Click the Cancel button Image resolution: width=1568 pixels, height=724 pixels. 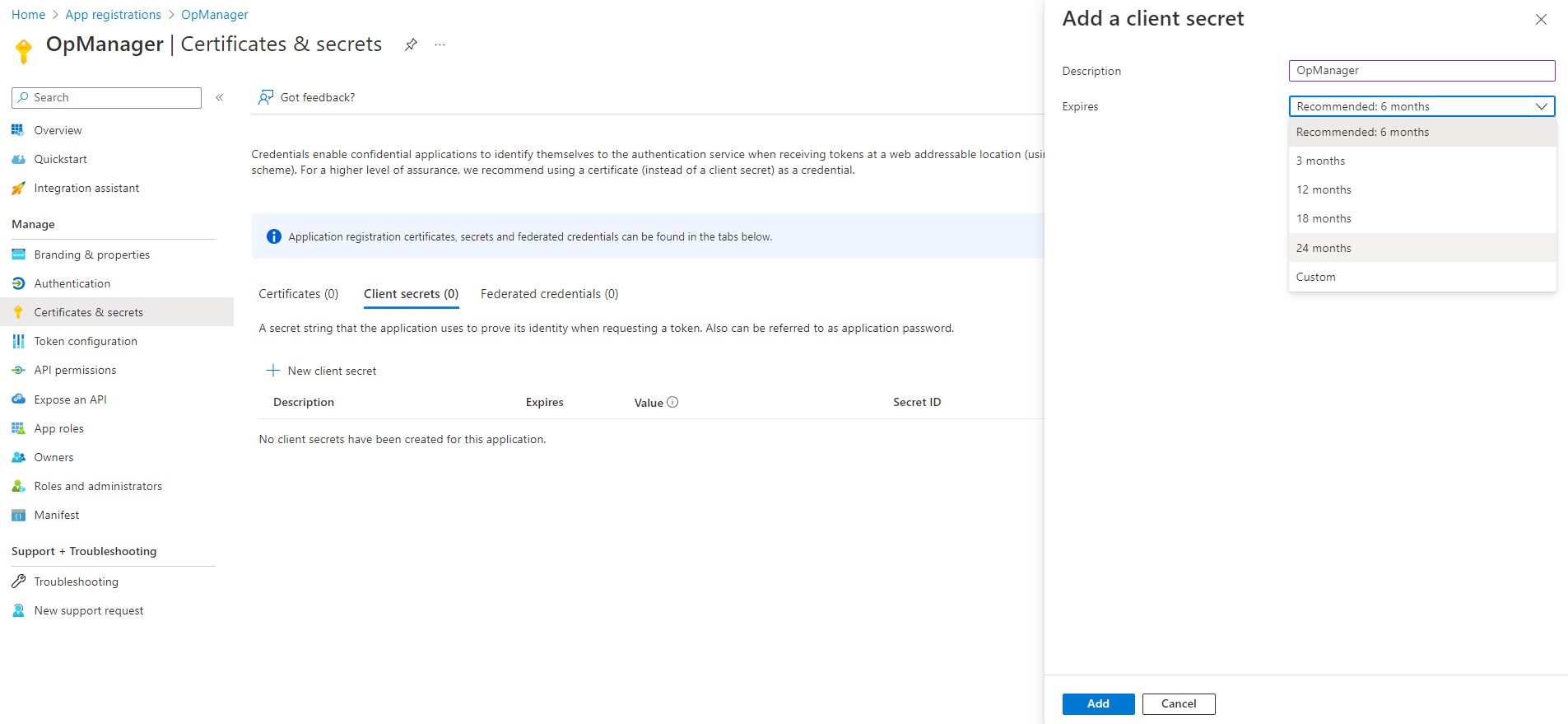(x=1178, y=703)
